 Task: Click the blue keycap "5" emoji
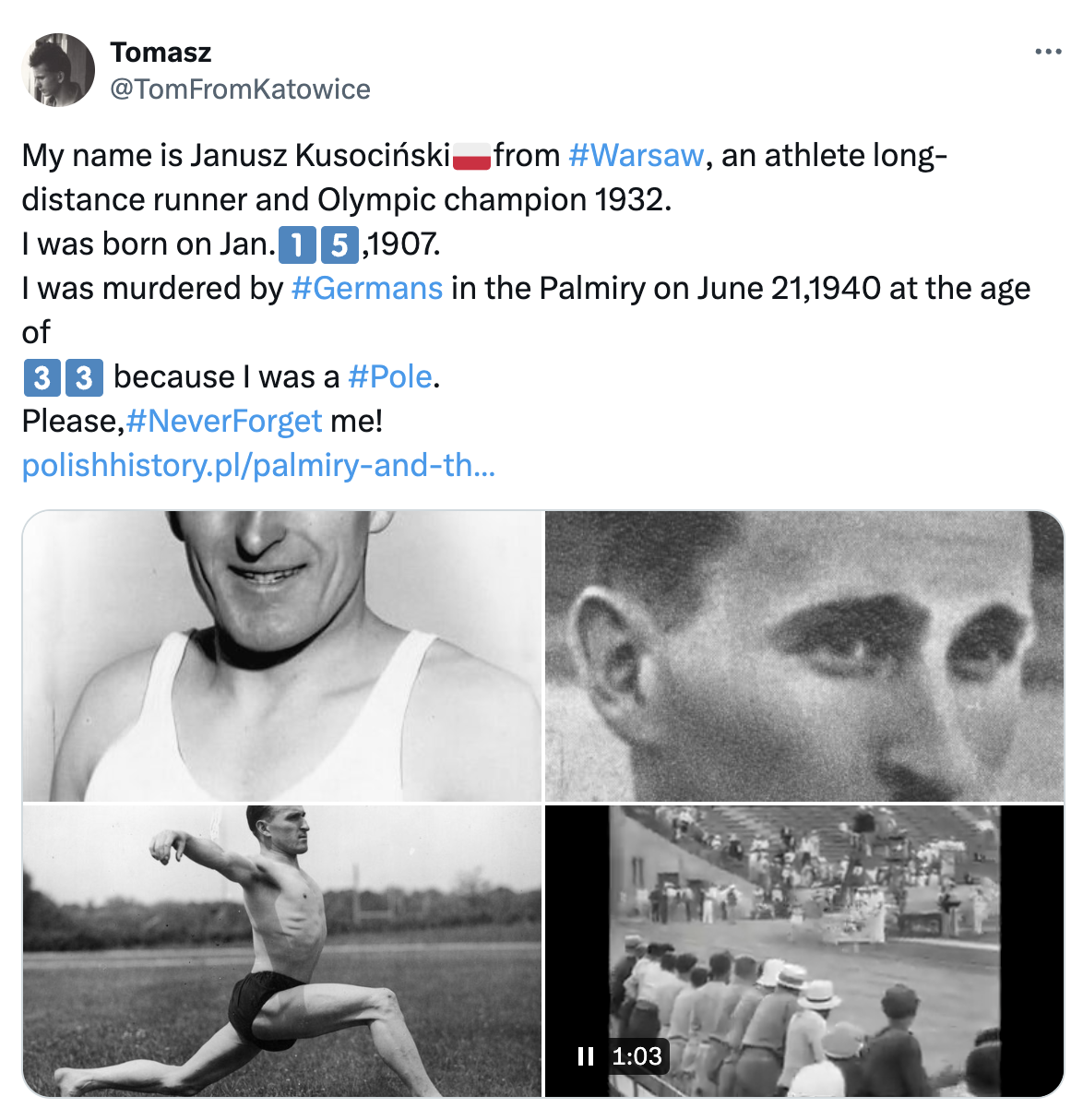339,245
